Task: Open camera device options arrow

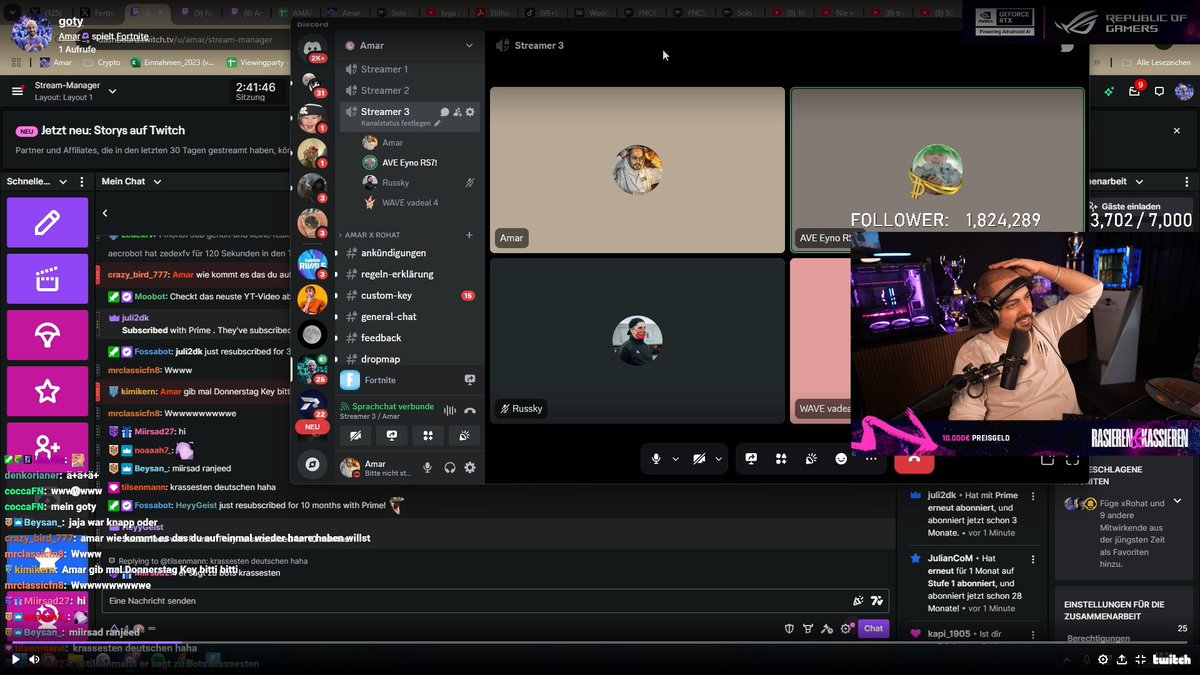Action: pyautogui.click(x=718, y=459)
